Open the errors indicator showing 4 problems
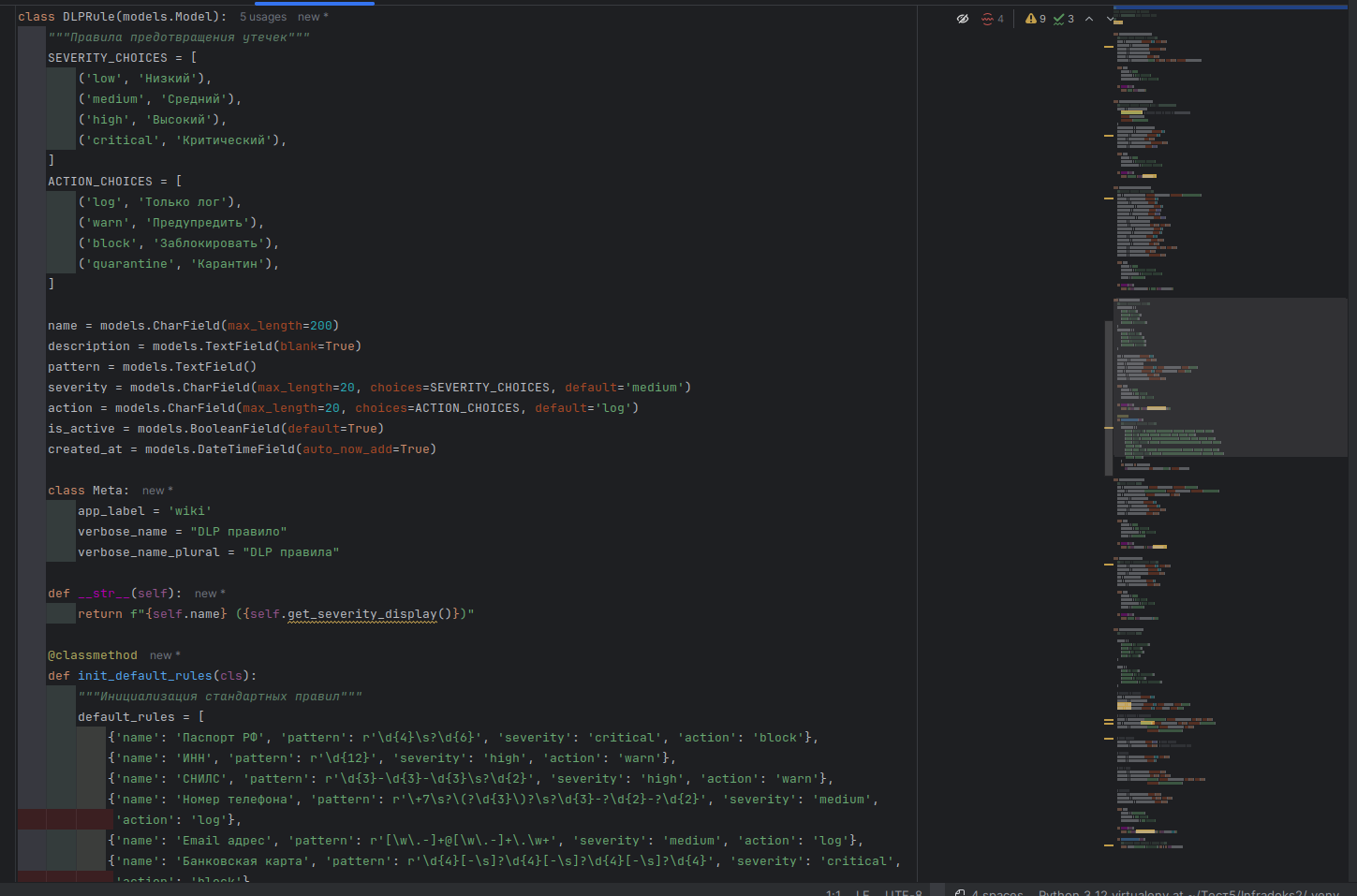Screen dimensions: 1357x896 click(993, 19)
